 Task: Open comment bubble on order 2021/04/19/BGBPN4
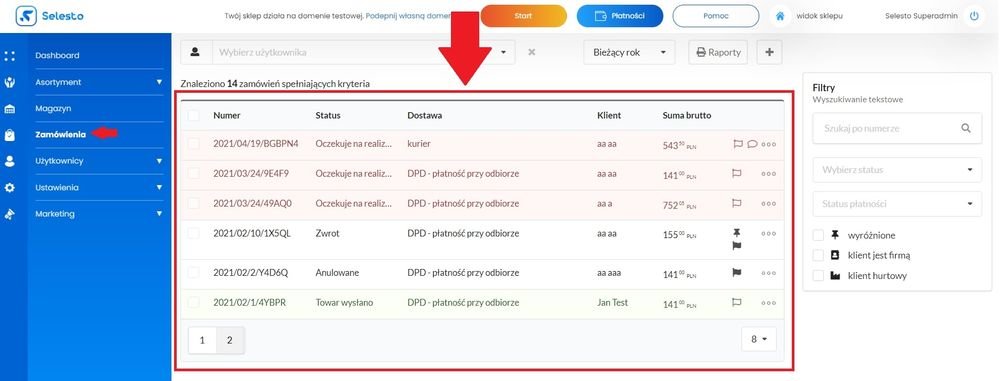753,144
